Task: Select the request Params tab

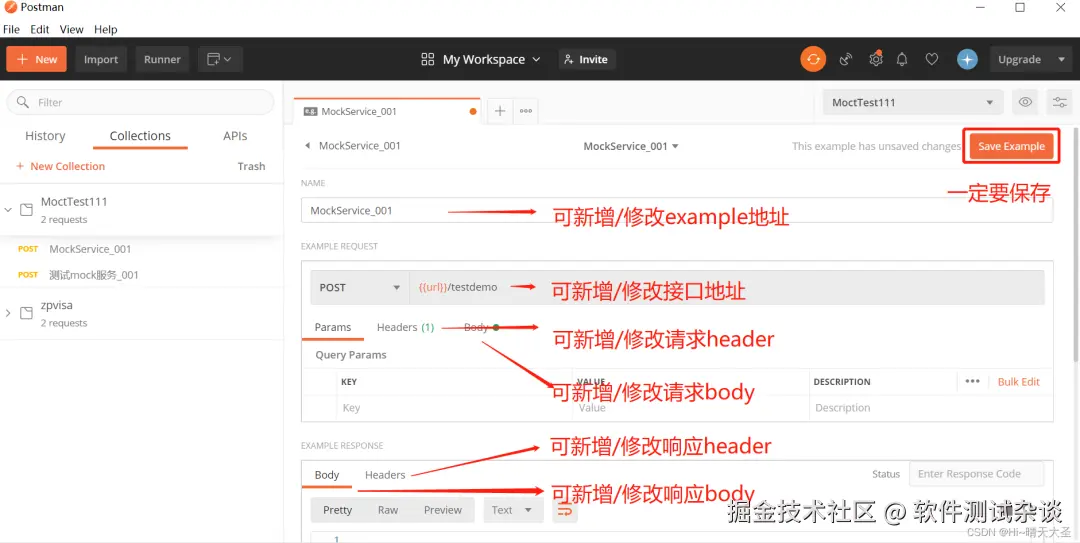Action: 333,327
